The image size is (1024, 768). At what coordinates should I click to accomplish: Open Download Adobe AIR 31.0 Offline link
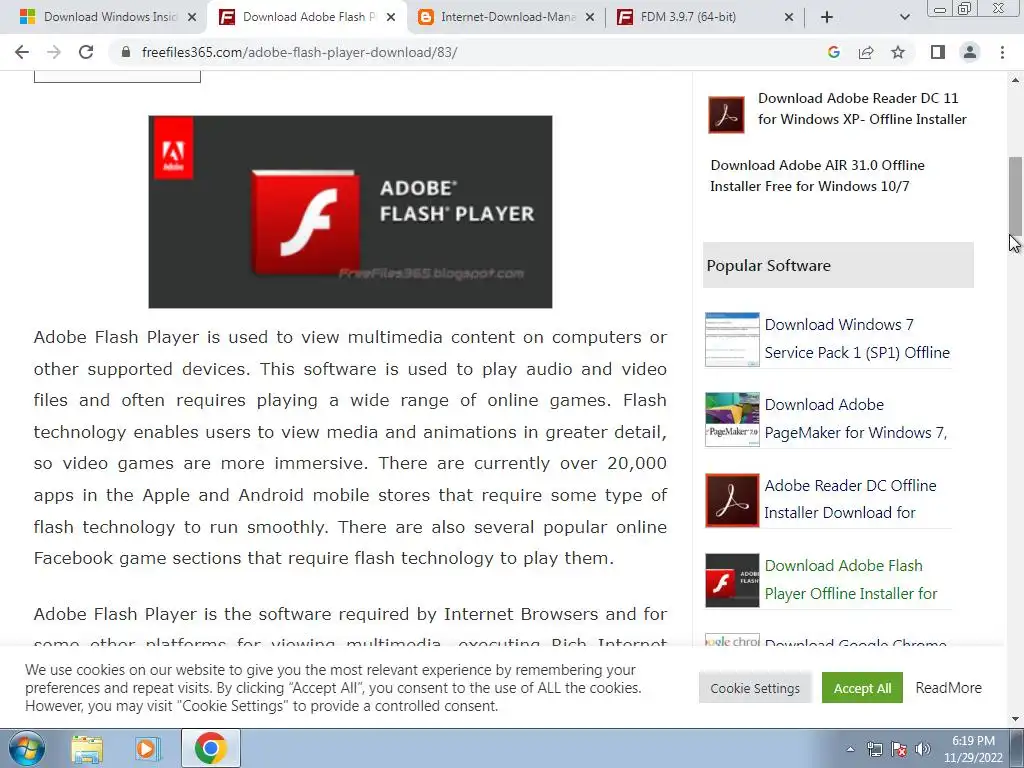point(817,176)
